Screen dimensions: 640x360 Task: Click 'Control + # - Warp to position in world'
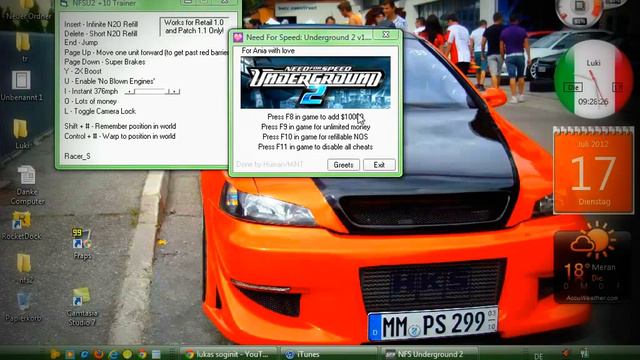point(120,136)
